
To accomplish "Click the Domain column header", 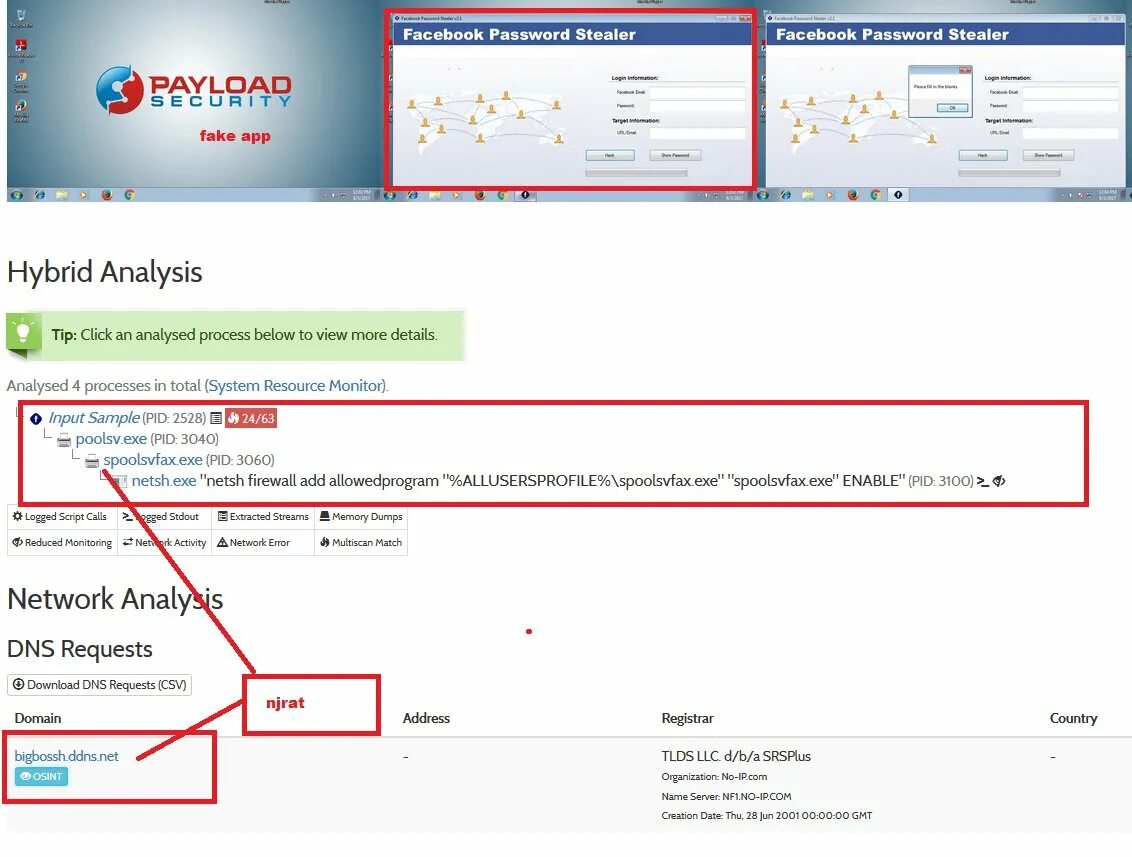I will tap(38, 718).
